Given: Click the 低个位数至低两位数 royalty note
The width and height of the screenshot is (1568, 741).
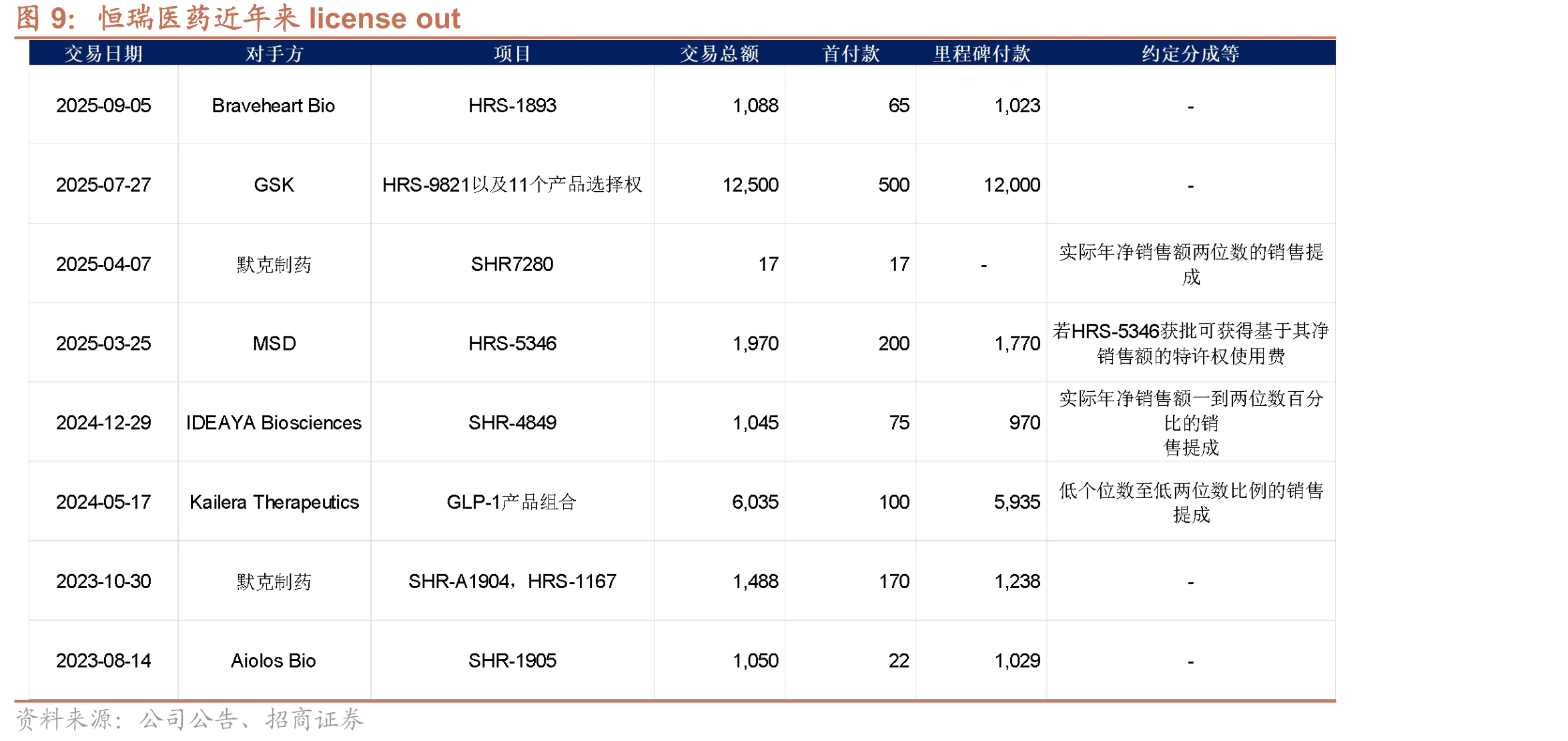Looking at the screenshot, I should coord(1191,503).
